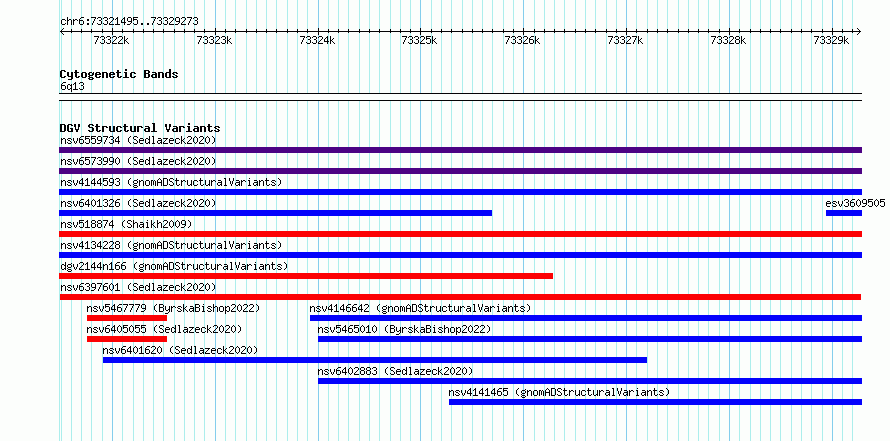Screen dimensions: 890x441
Task: Click the nsv6559734 (Sedlazeck2020) variant label
Action: point(138,140)
